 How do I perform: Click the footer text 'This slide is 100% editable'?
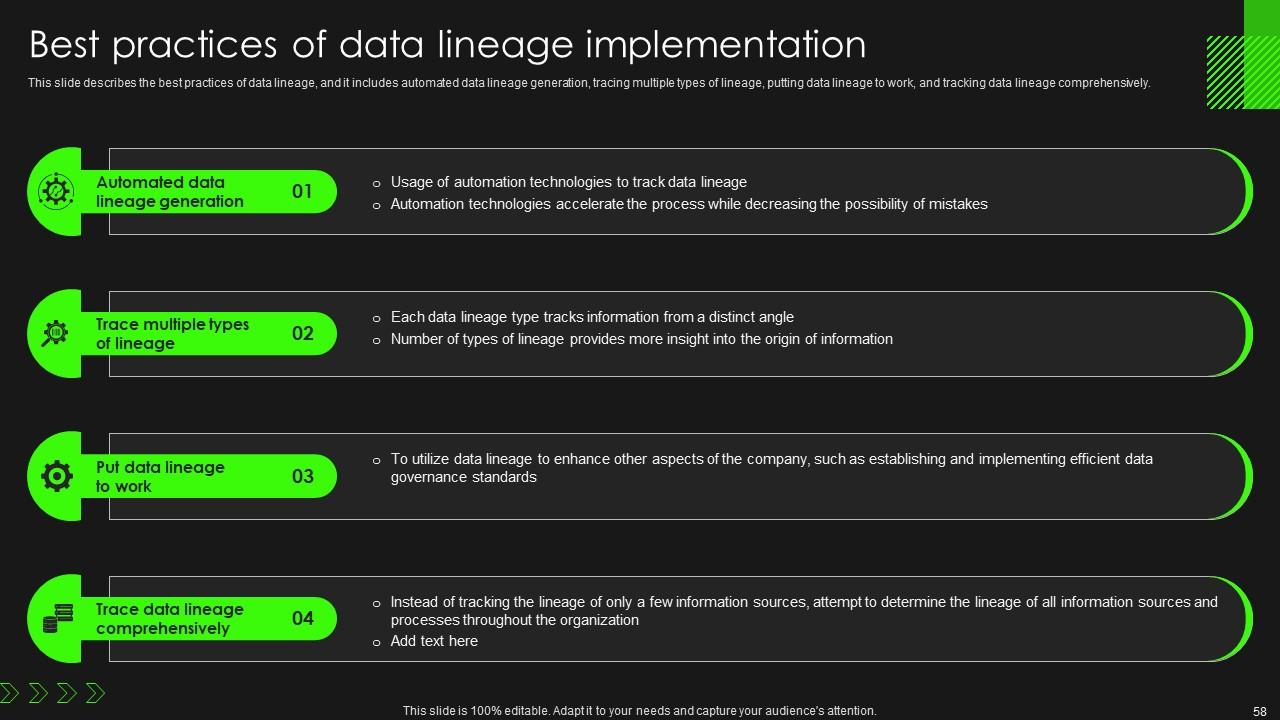click(x=639, y=711)
